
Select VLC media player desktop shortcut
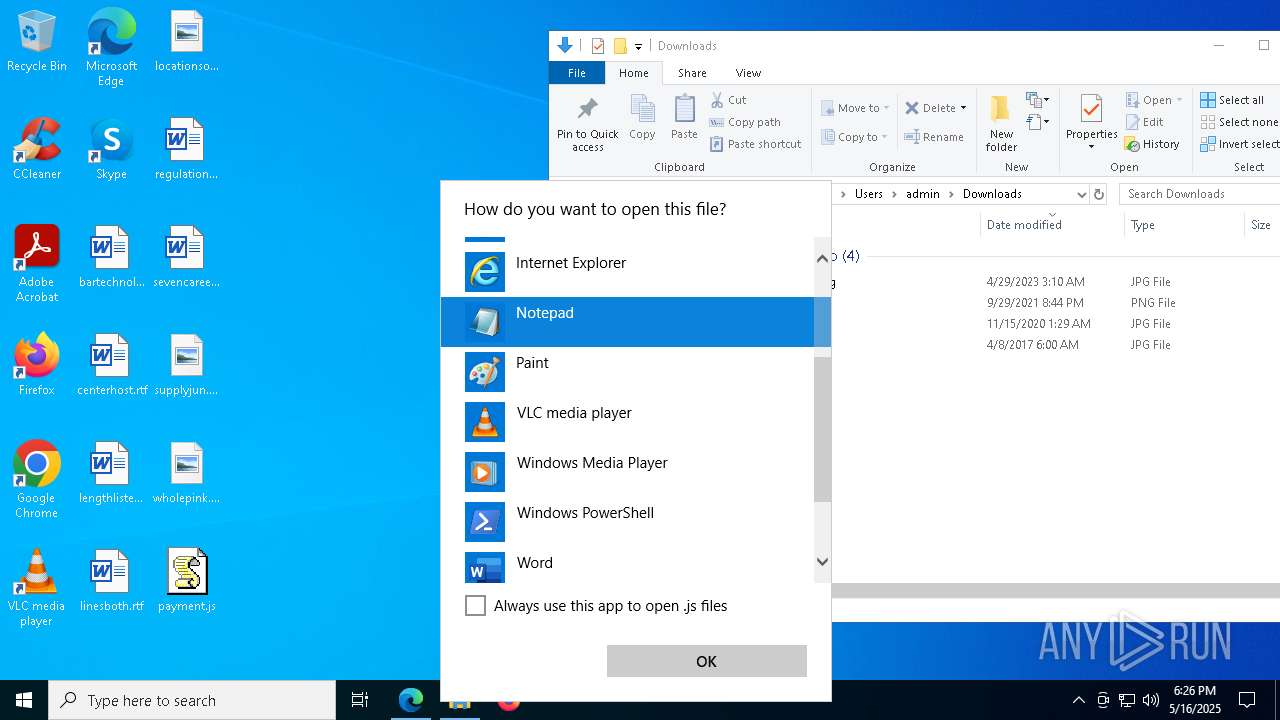(37, 588)
